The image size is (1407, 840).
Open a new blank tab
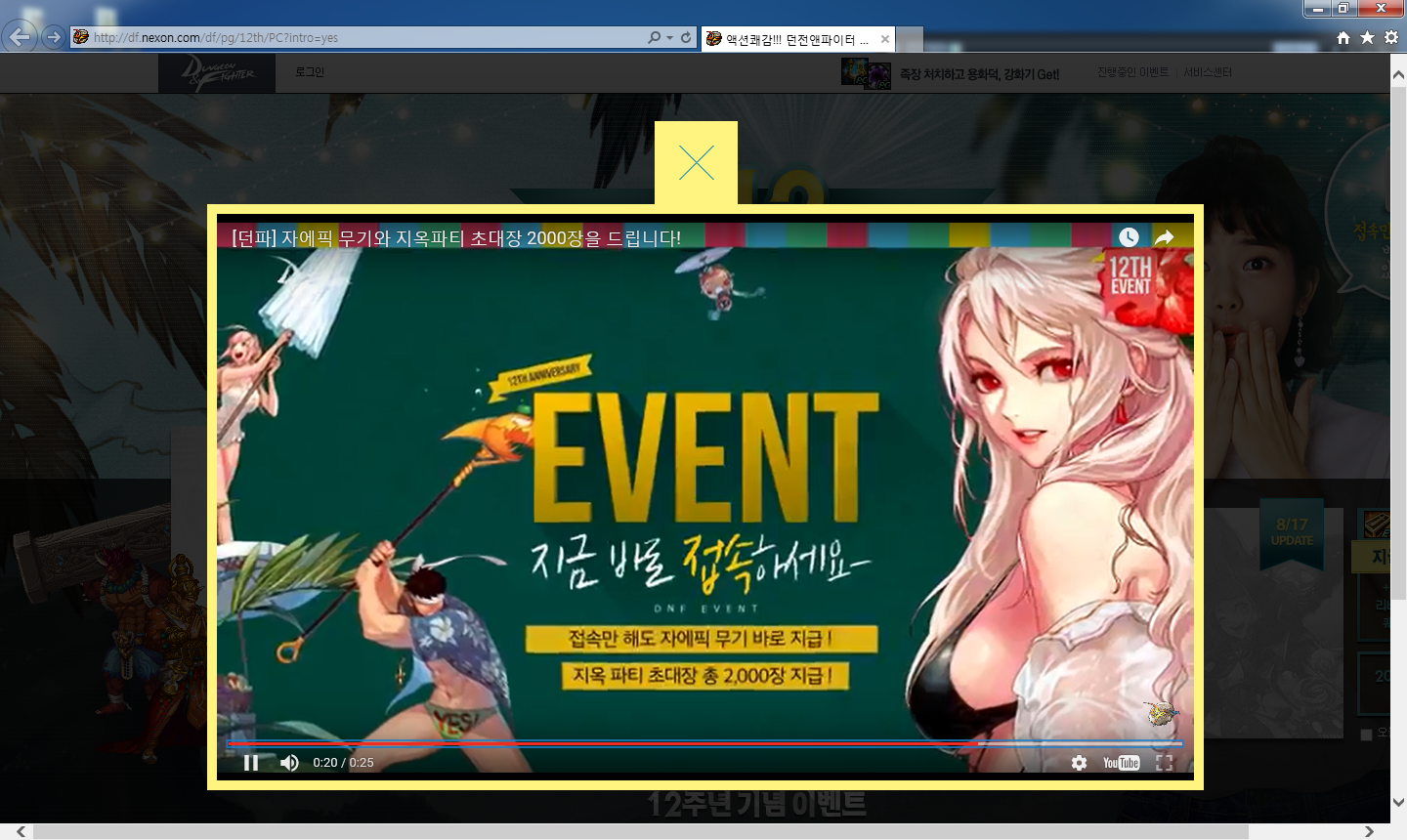click(910, 39)
